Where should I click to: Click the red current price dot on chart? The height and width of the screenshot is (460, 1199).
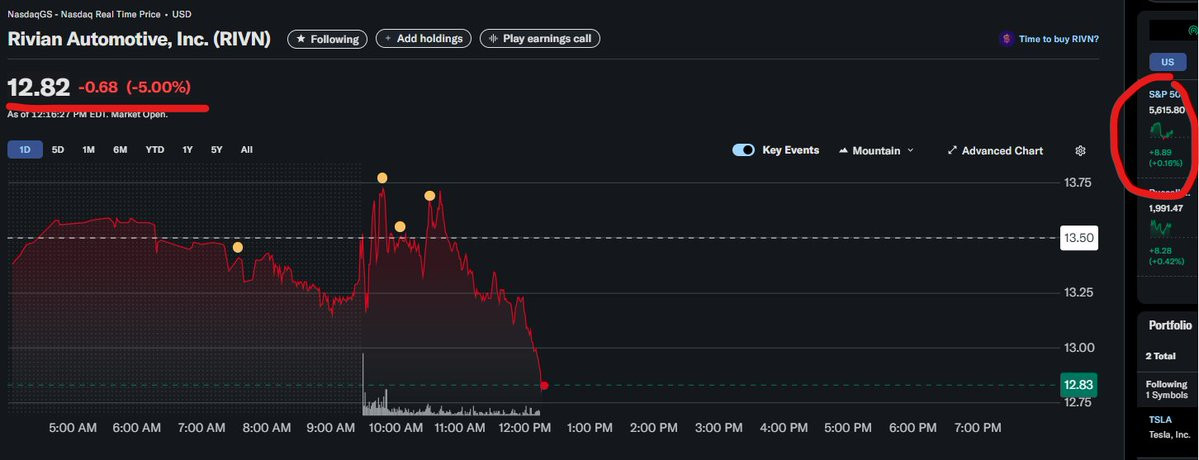click(x=544, y=385)
